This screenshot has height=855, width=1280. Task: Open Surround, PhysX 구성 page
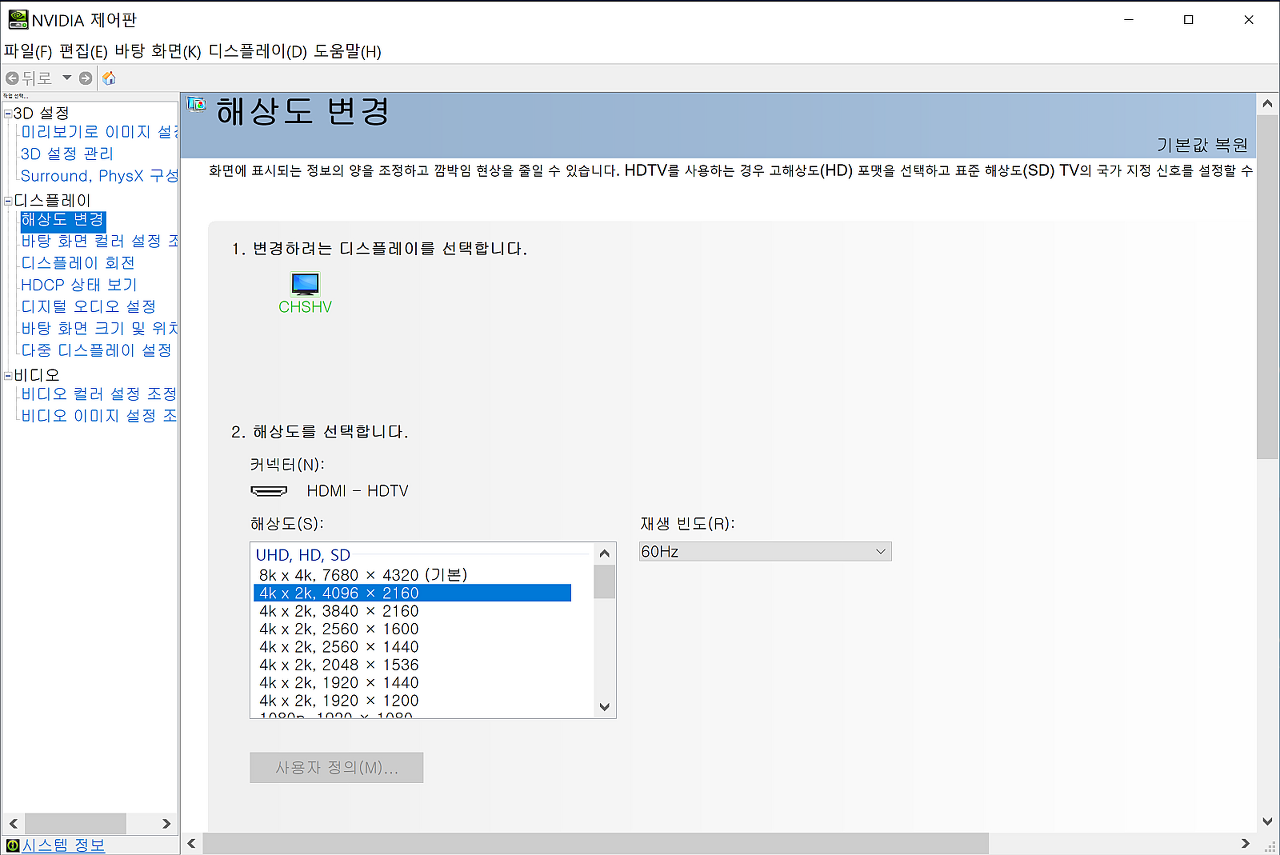99,176
